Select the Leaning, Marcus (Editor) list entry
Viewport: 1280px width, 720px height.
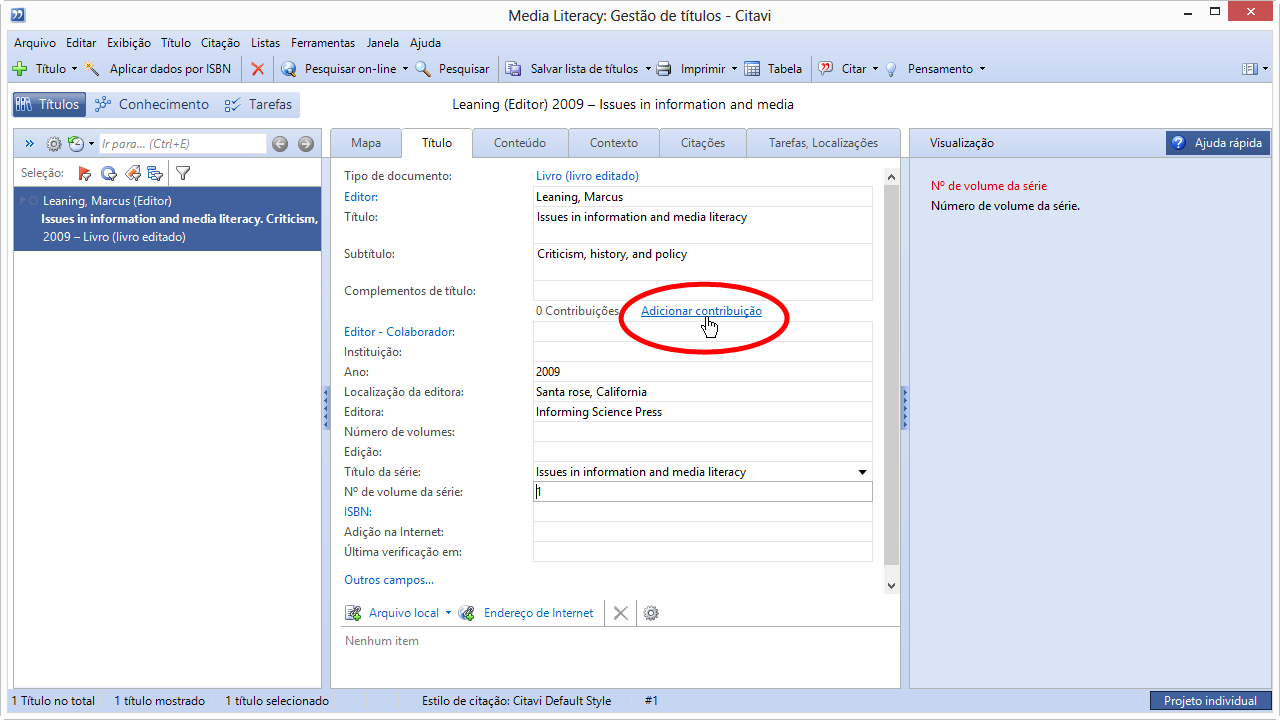point(167,219)
